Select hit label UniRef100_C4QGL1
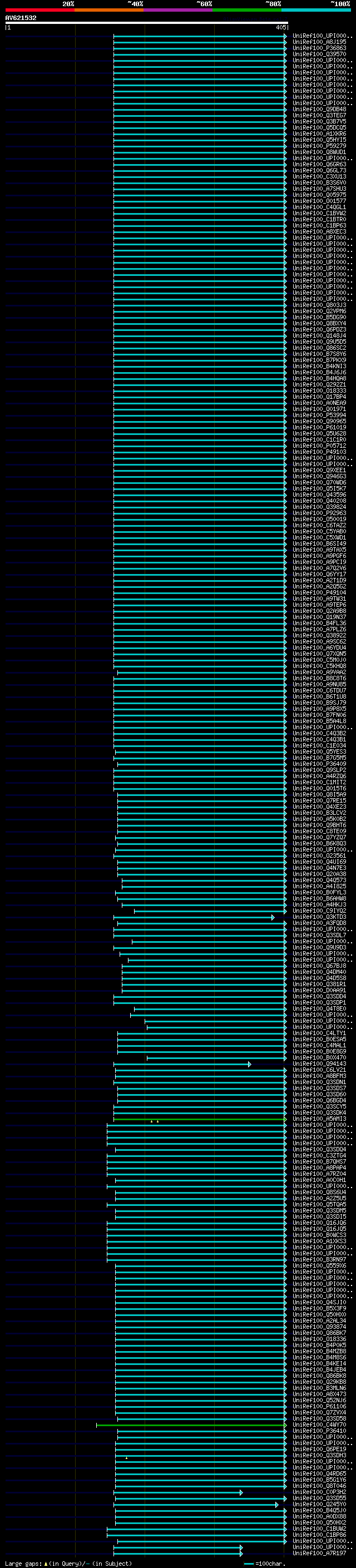The image size is (356, 1568). [319, 207]
